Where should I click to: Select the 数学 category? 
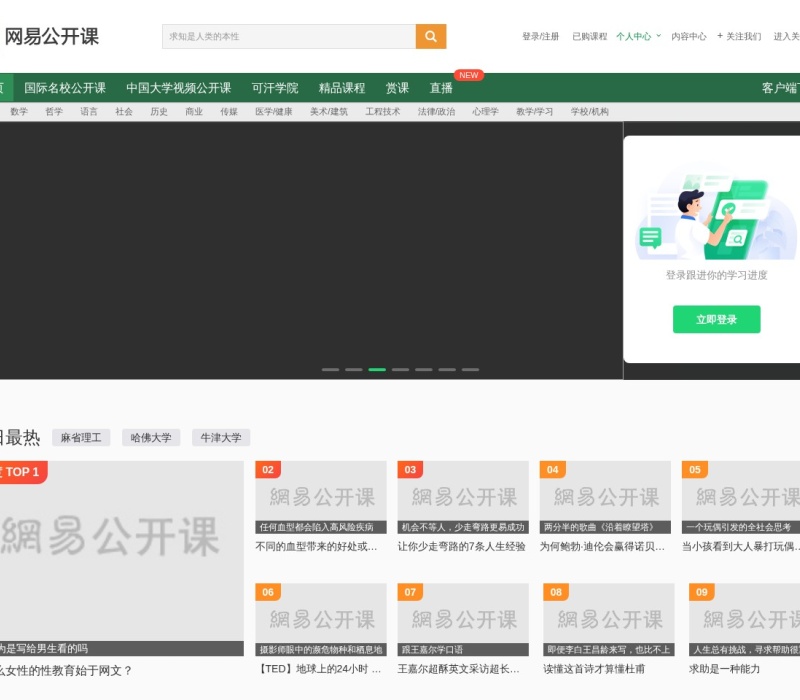(19, 111)
